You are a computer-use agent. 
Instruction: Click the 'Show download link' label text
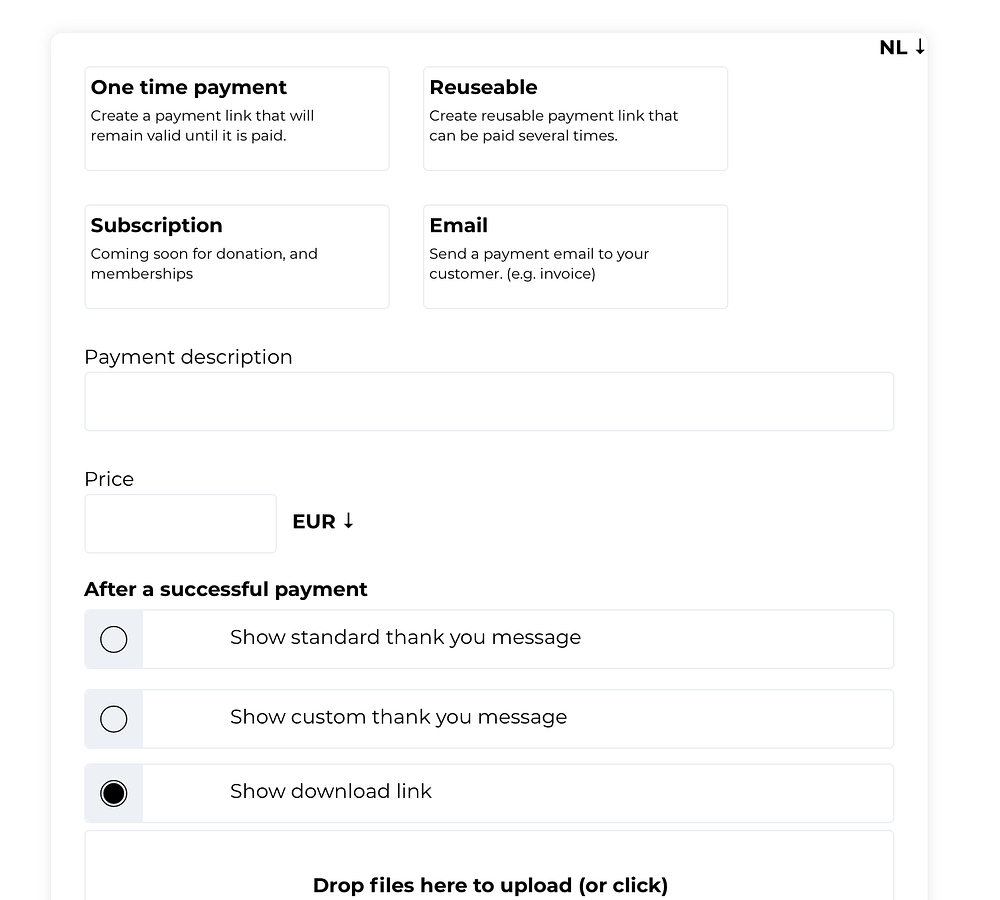(331, 791)
